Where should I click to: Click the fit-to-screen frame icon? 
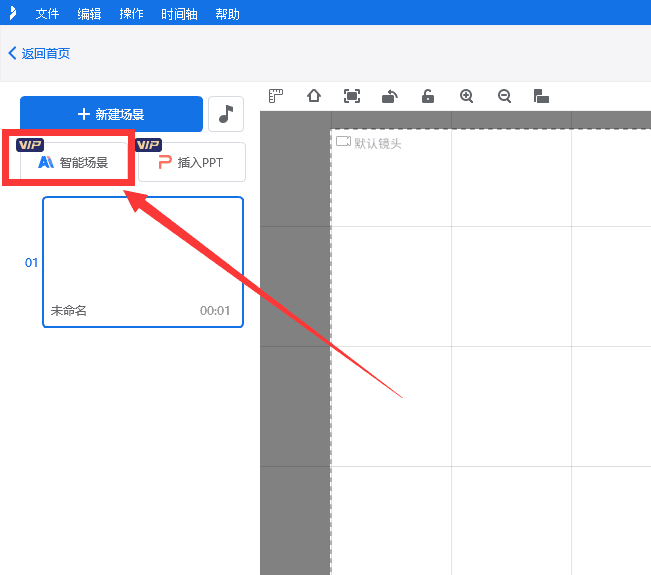[352, 96]
